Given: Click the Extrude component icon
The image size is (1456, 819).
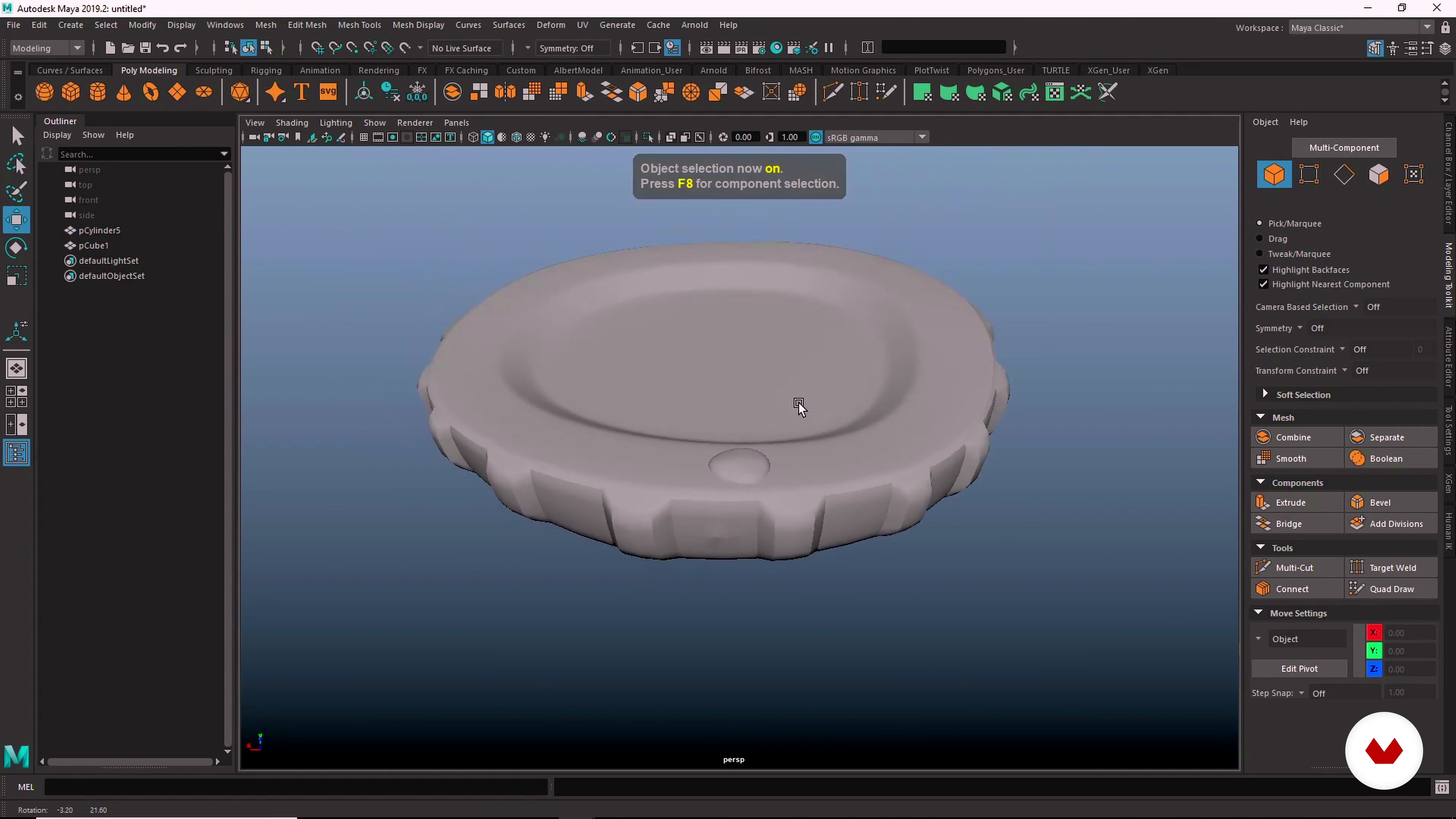Looking at the screenshot, I should point(1263,502).
